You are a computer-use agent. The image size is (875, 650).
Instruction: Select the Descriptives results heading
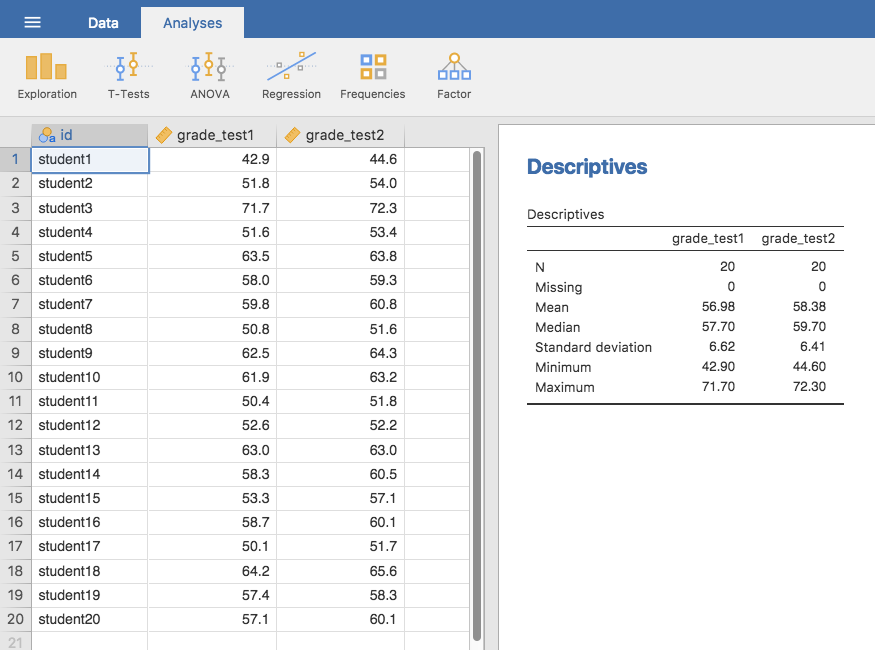pos(587,168)
